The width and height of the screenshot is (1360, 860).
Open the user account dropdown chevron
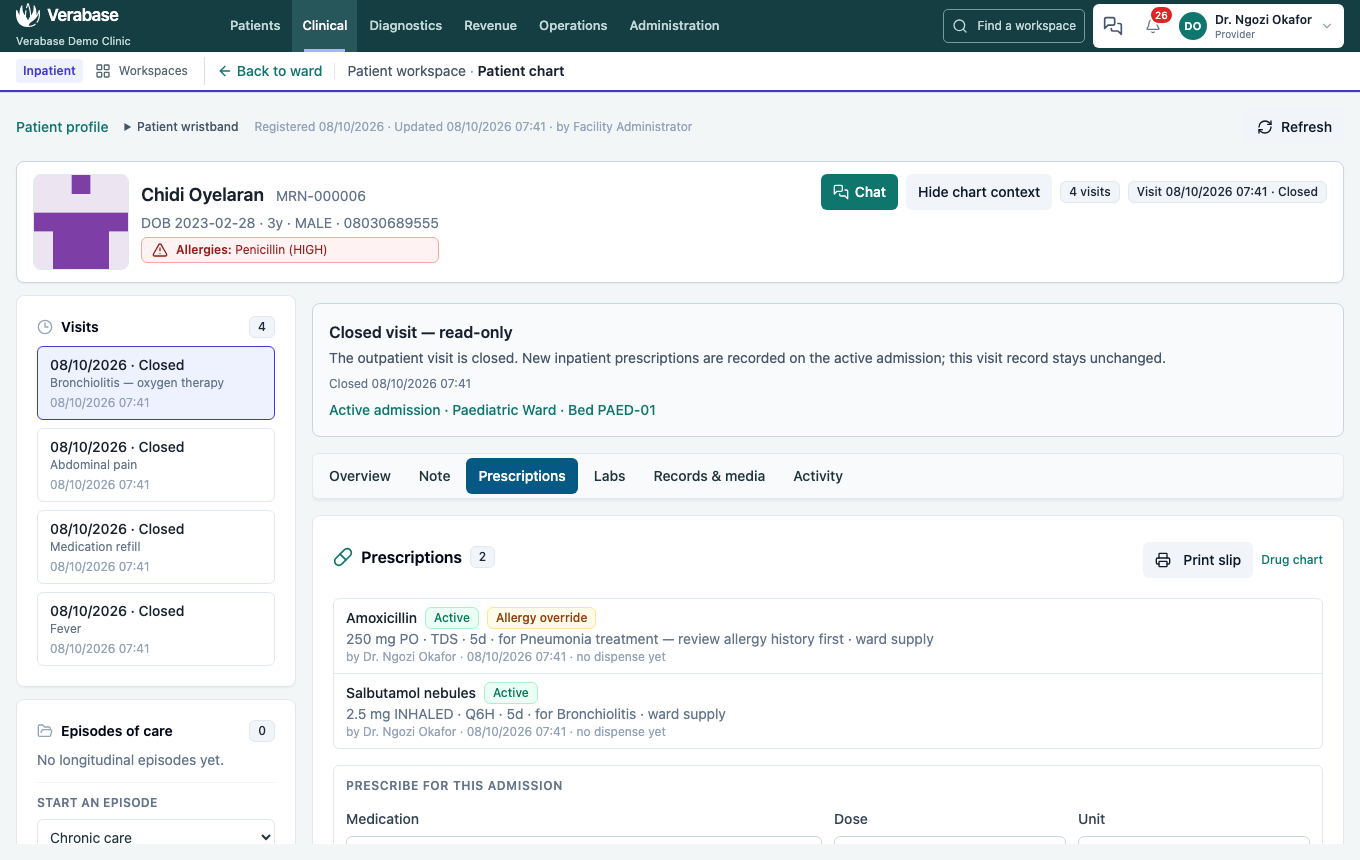coord(1327,27)
